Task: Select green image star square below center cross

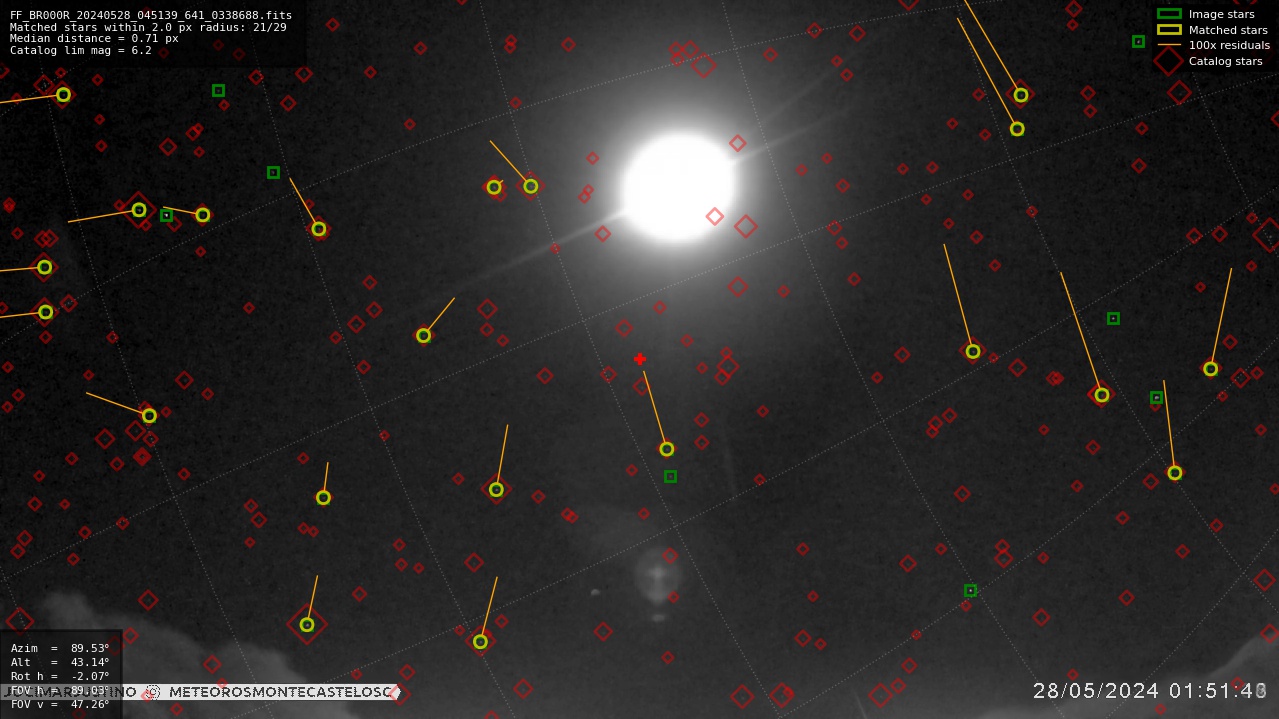Action: [x=670, y=476]
